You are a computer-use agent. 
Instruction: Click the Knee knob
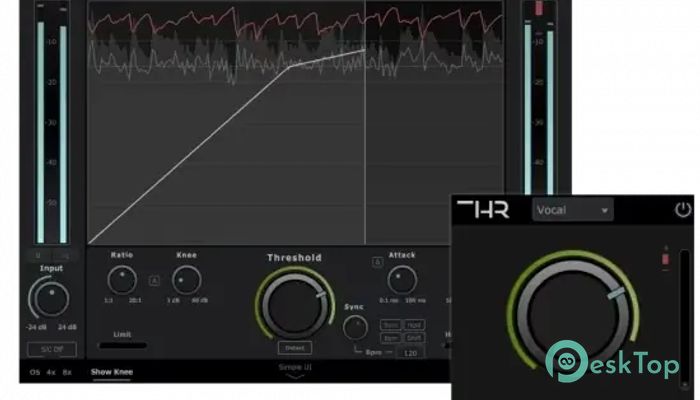(186, 279)
